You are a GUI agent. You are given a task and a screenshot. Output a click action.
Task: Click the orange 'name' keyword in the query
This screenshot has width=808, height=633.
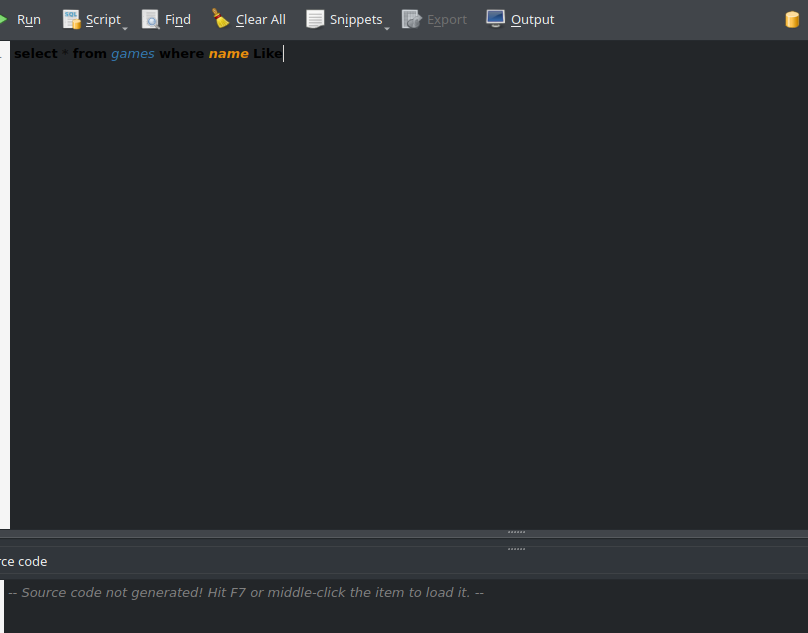[228, 53]
